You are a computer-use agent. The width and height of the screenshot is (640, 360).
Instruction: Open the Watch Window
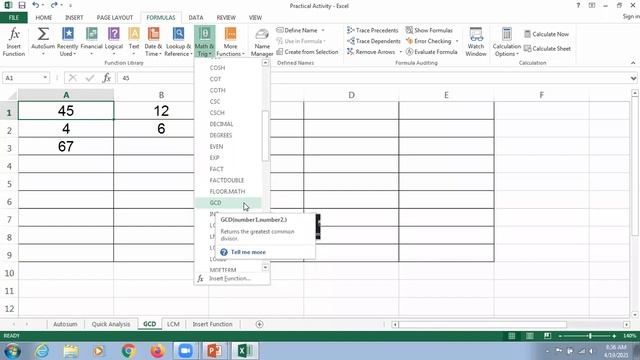coord(476,42)
